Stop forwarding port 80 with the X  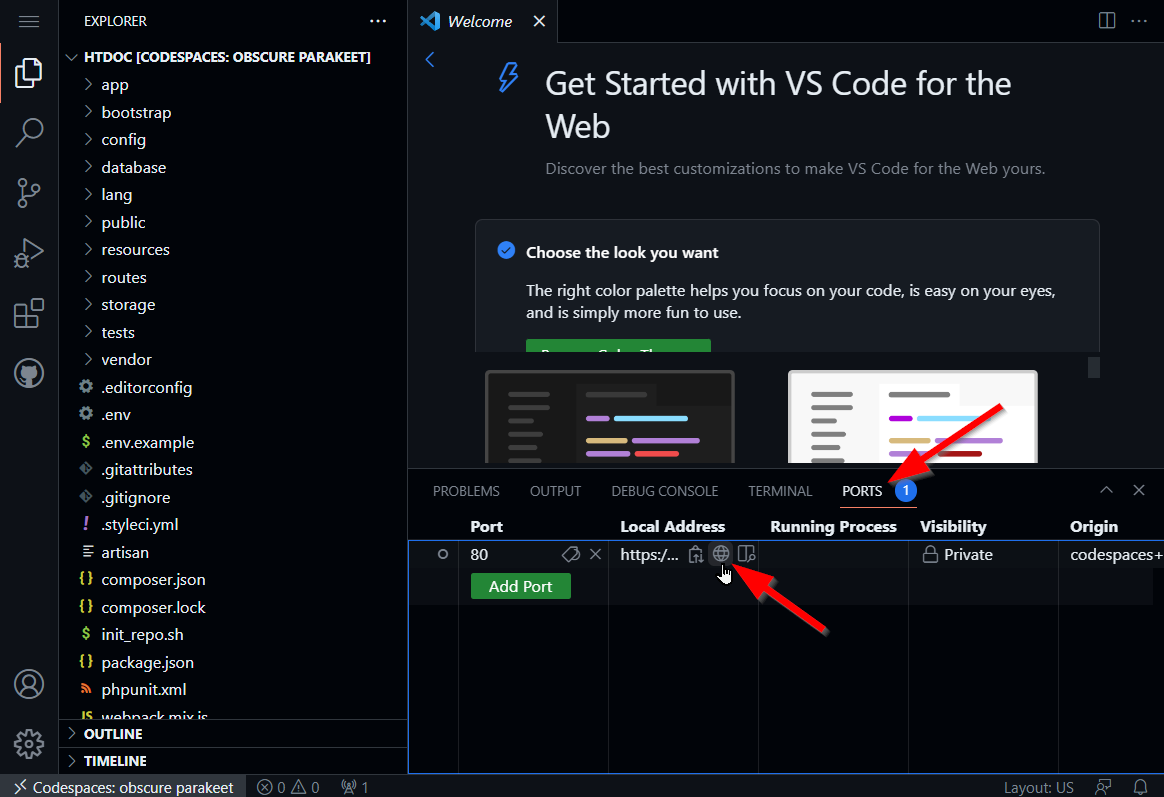[595, 554]
